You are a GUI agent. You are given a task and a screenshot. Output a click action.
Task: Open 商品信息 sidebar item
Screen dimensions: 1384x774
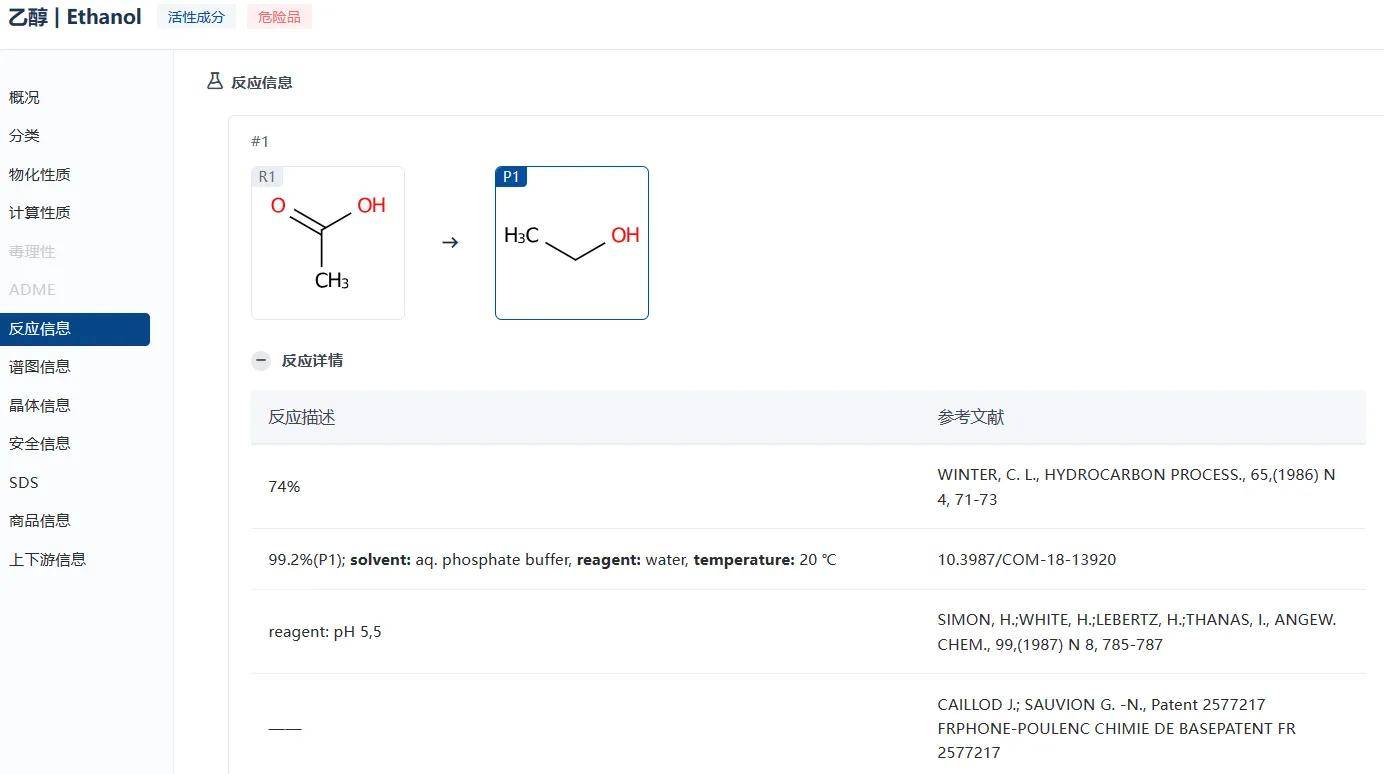(x=40, y=521)
